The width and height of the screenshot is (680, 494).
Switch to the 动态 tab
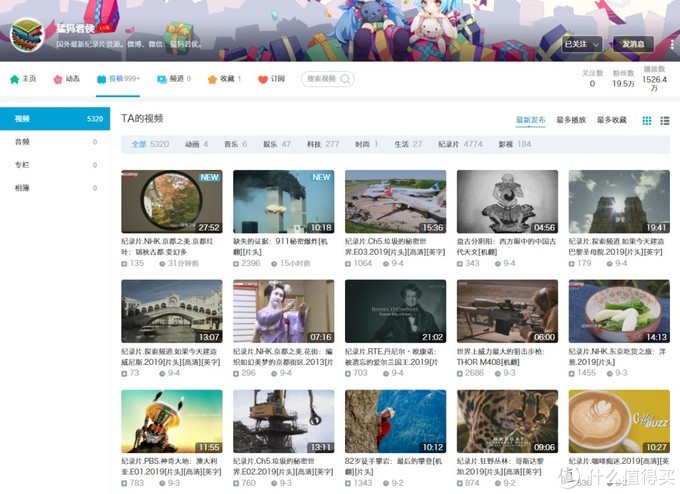point(67,79)
